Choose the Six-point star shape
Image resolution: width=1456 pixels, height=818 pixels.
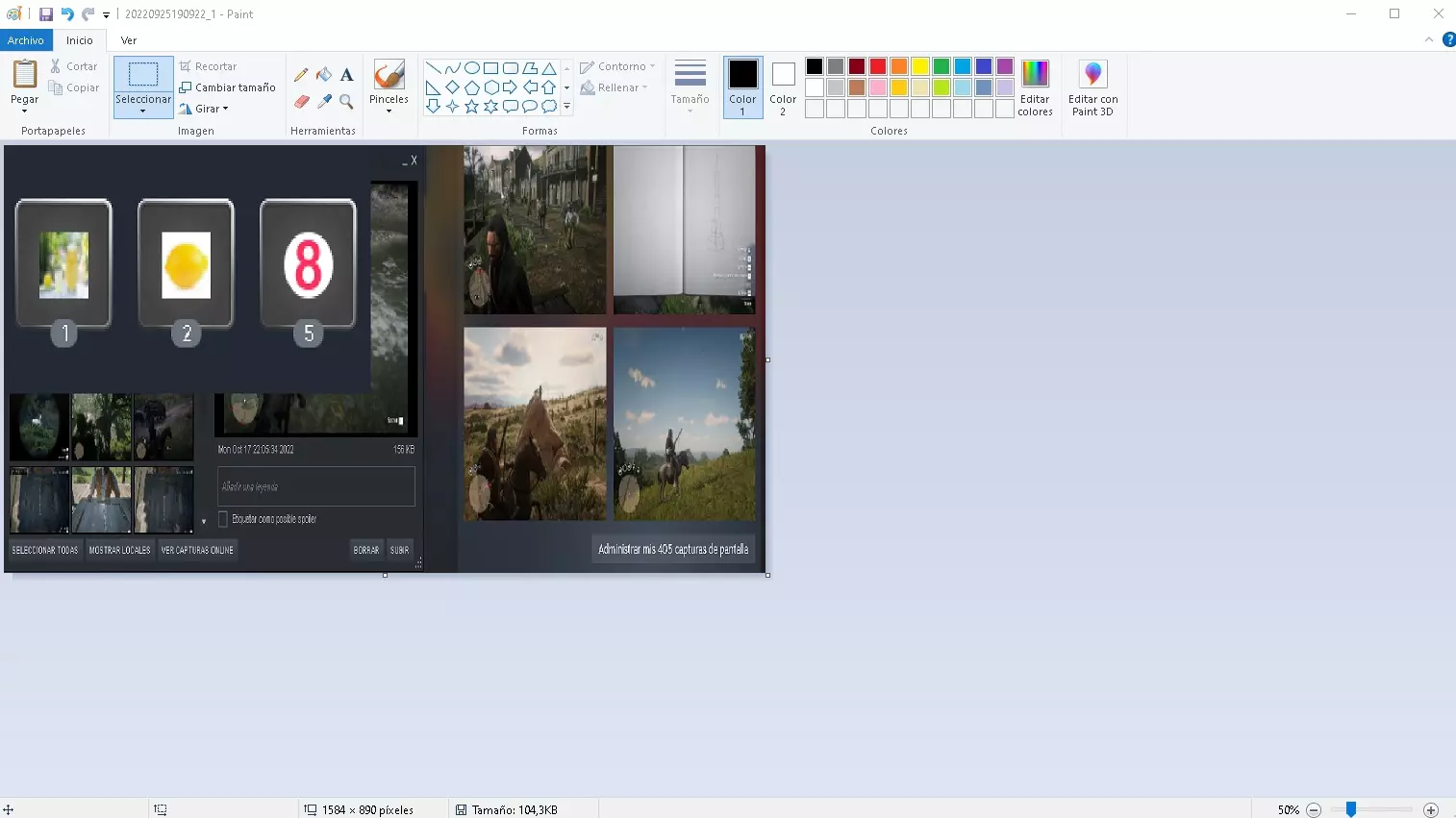[490, 107]
